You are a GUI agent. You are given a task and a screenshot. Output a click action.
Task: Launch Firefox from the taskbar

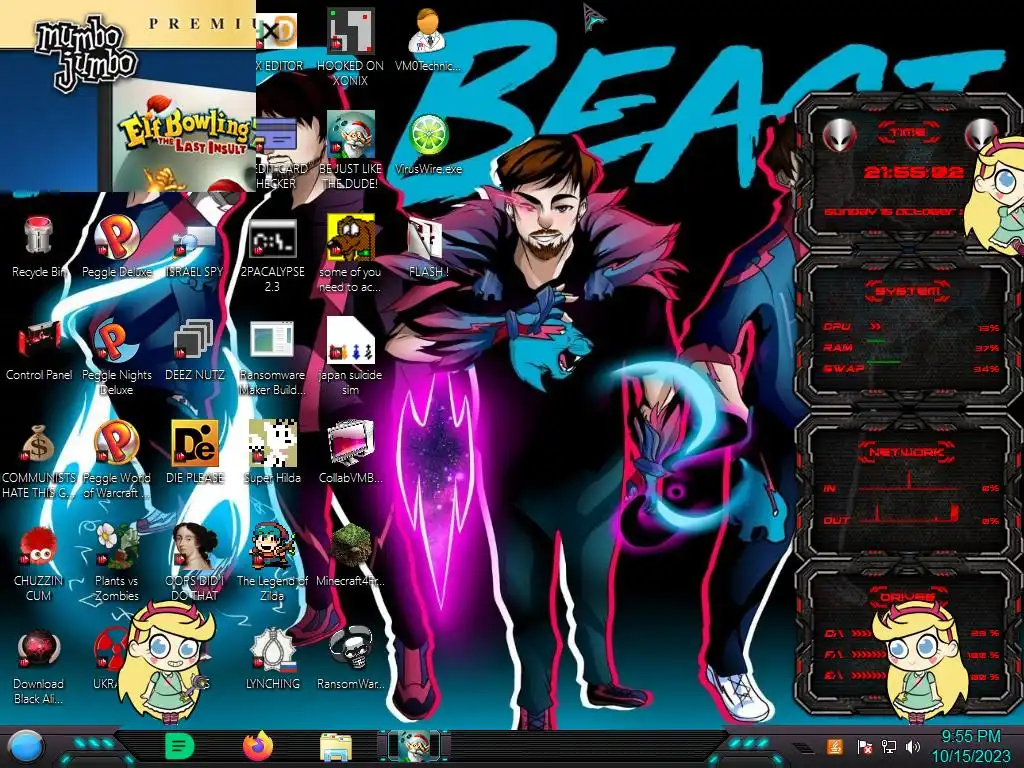(257, 746)
